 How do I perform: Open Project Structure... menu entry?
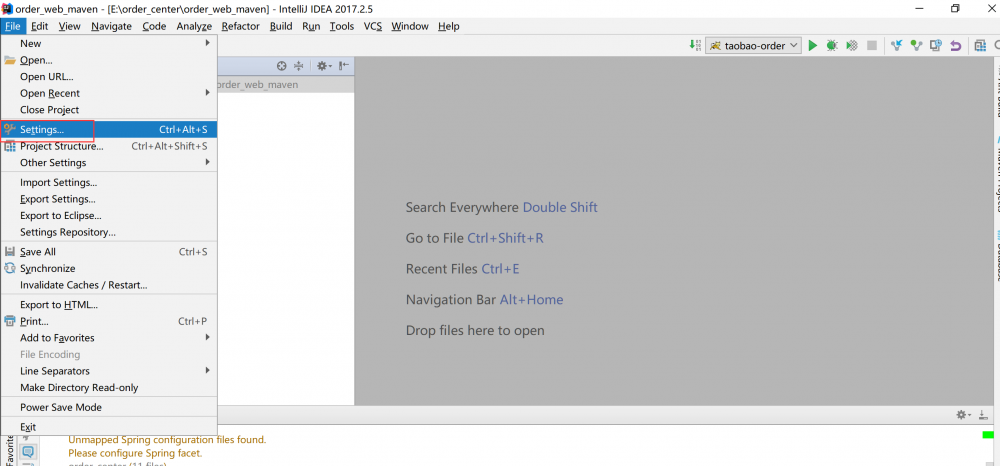pos(109,146)
